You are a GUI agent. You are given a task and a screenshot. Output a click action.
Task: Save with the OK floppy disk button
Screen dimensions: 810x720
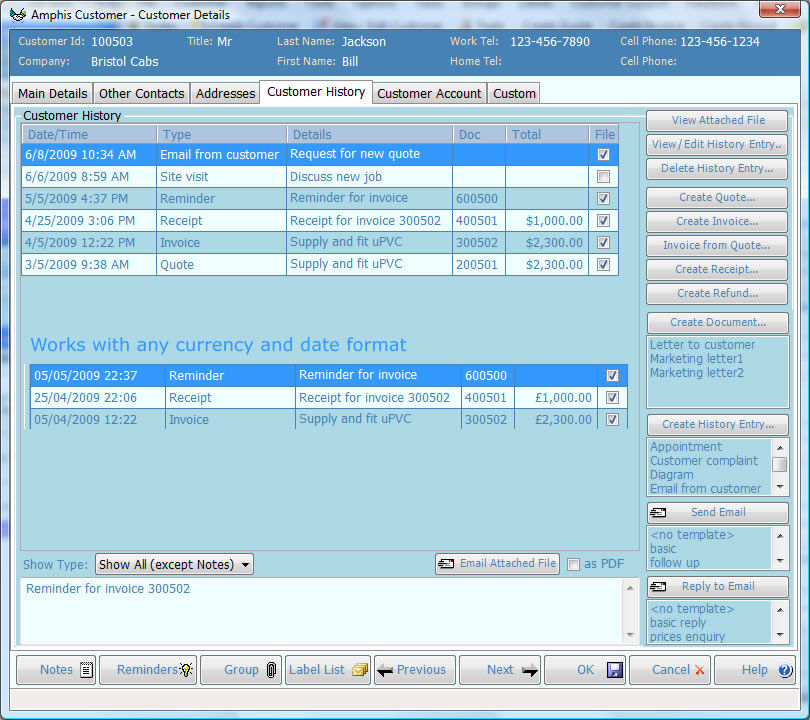(x=585, y=670)
